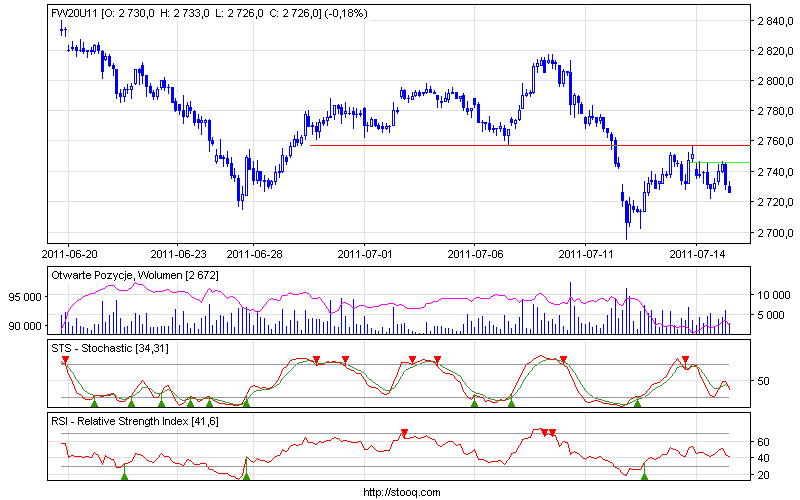The width and height of the screenshot is (800, 500).
Task: Click the 2011-06-23 date label
Action: click(x=179, y=254)
